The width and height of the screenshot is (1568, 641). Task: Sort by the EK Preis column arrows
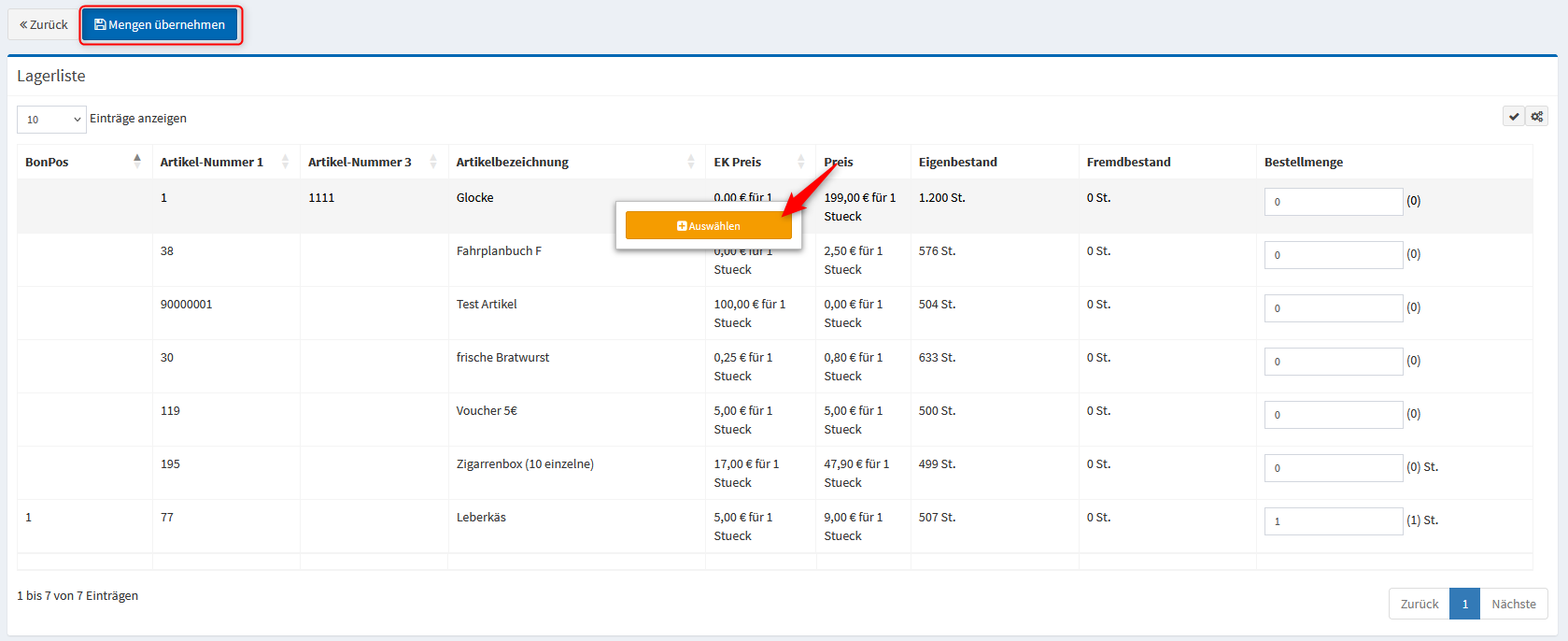pos(800,162)
